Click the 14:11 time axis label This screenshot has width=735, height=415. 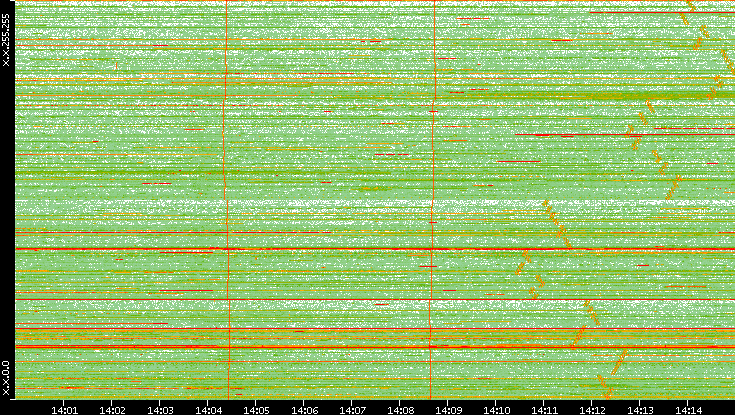(544, 410)
